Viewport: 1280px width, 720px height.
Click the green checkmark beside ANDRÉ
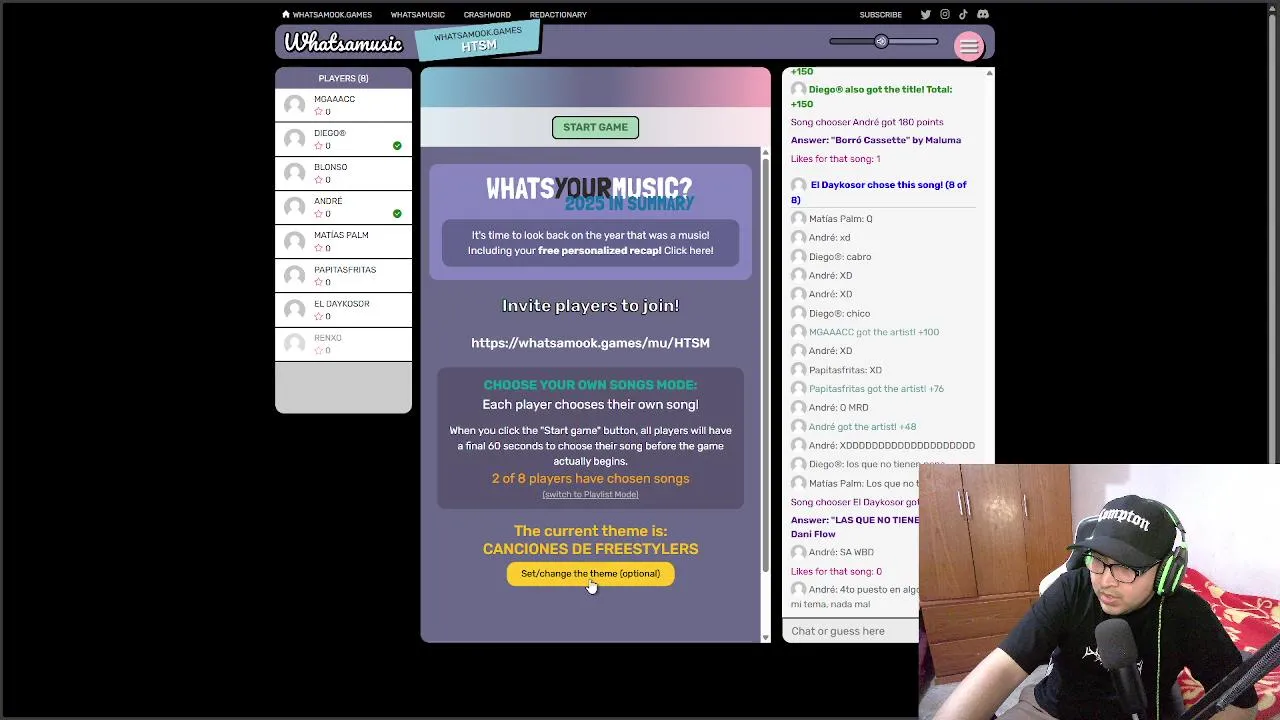pos(397,214)
